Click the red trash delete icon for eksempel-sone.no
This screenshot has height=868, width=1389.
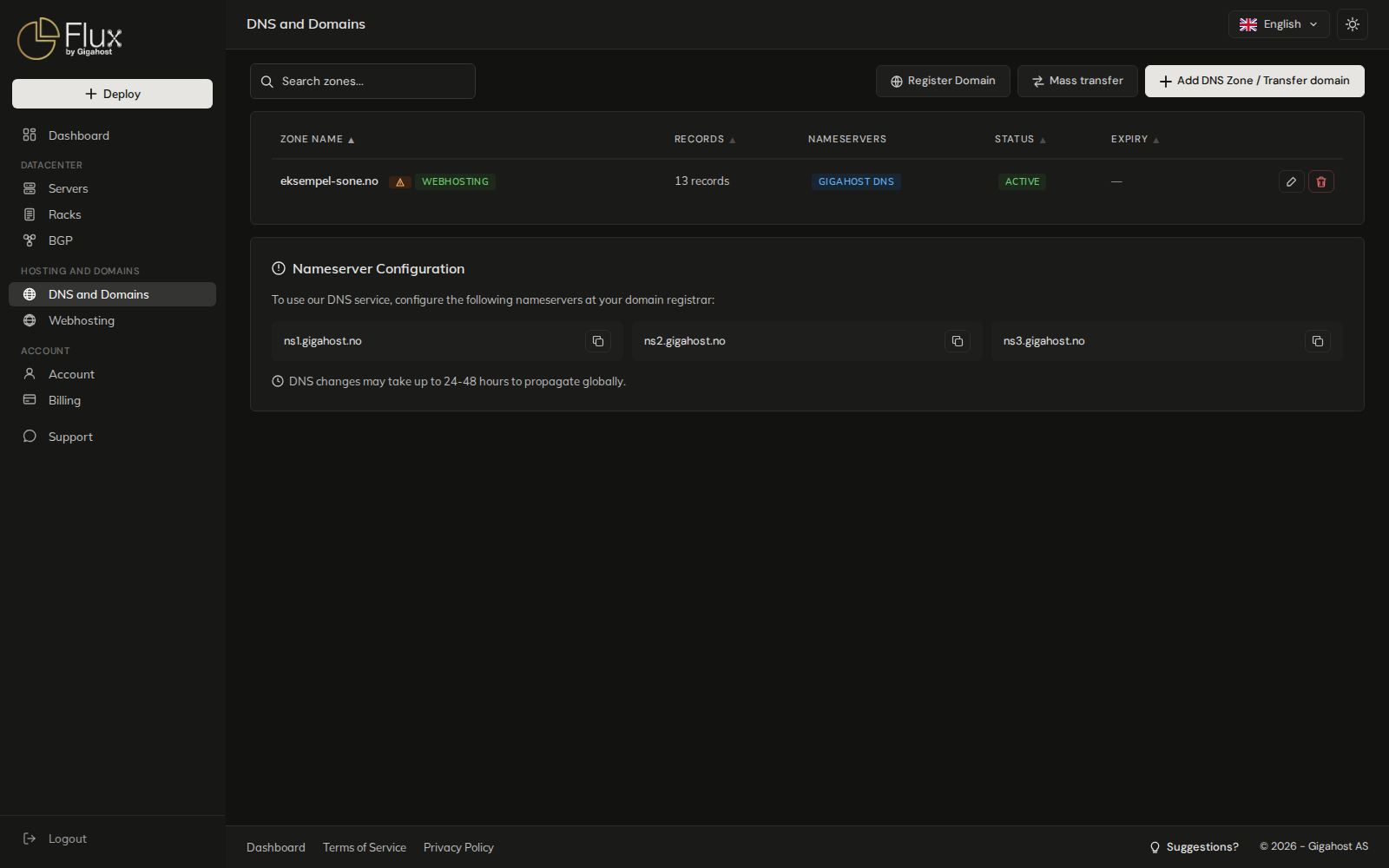(1321, 181)
